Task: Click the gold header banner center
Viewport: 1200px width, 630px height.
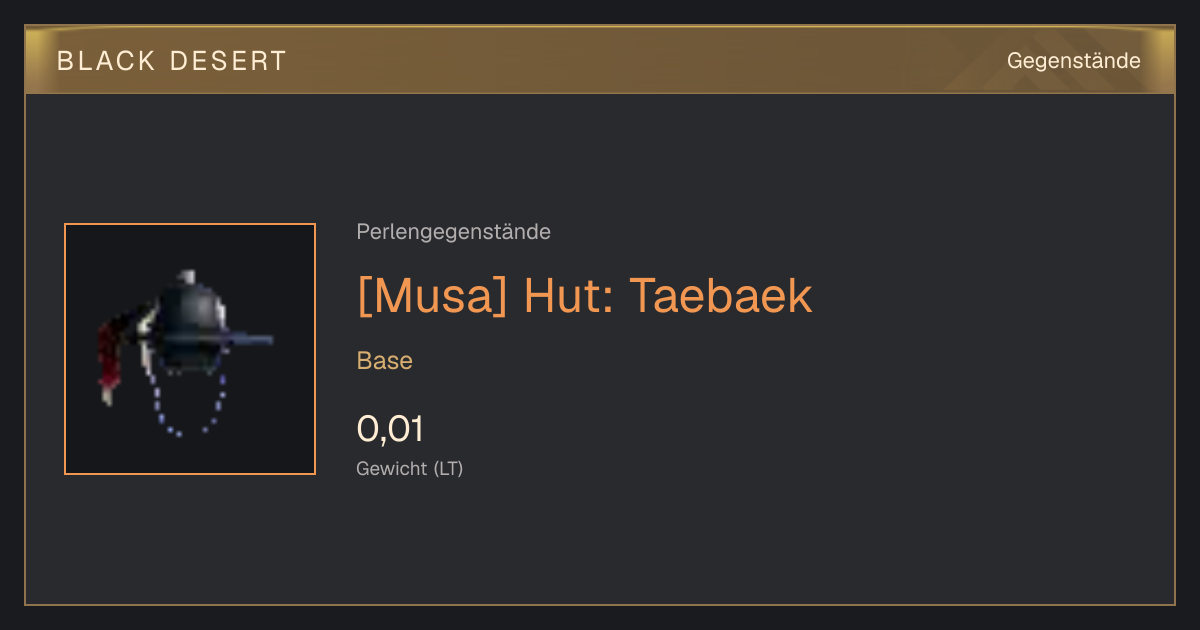Action: (x=600, y=60)
